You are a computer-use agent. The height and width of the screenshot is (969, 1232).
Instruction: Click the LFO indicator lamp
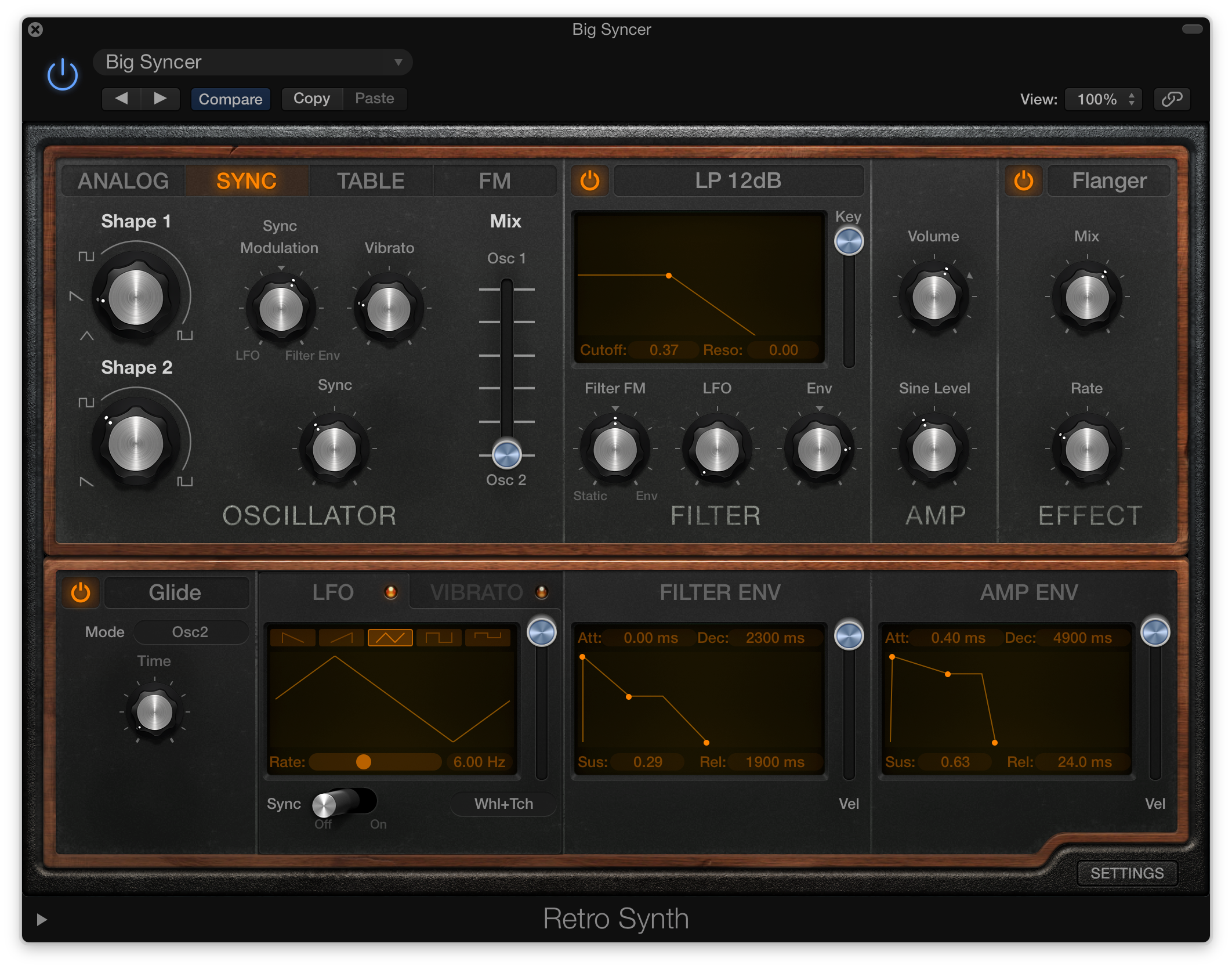(392, 591)
